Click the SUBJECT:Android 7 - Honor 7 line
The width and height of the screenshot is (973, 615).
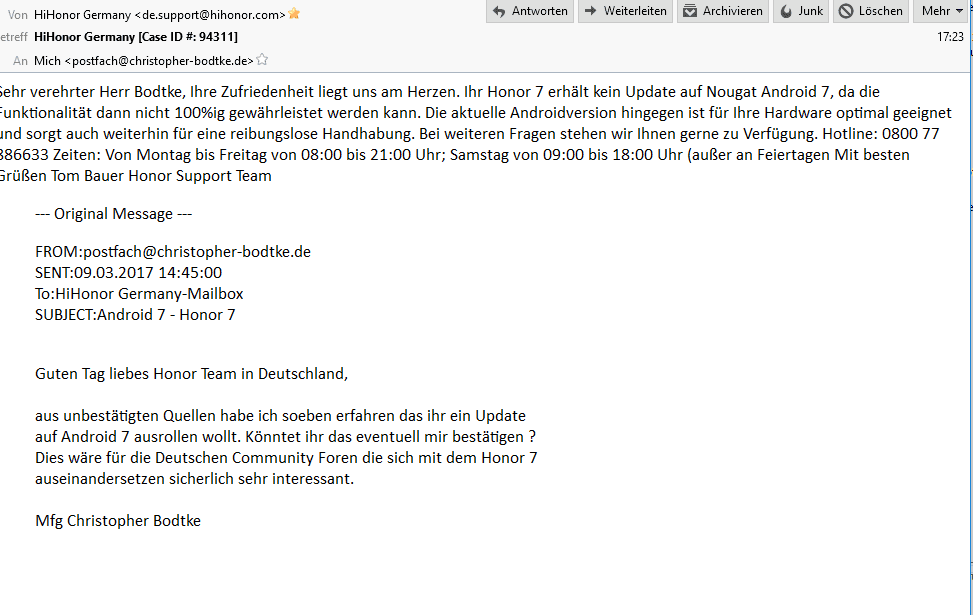[x=135, y=315]
